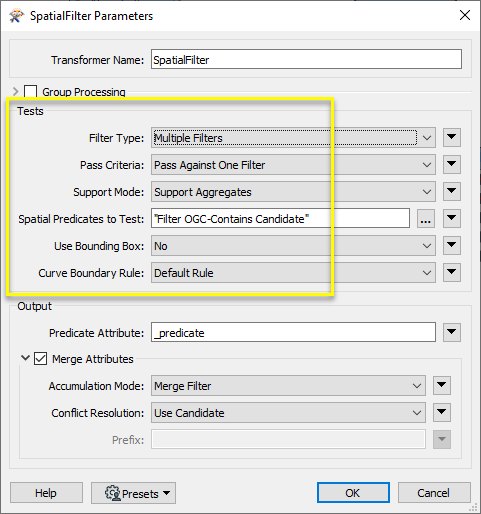Open the Pass Criteria dropdown
This screenshot has width=481, height=514.
tap(293, 165)
